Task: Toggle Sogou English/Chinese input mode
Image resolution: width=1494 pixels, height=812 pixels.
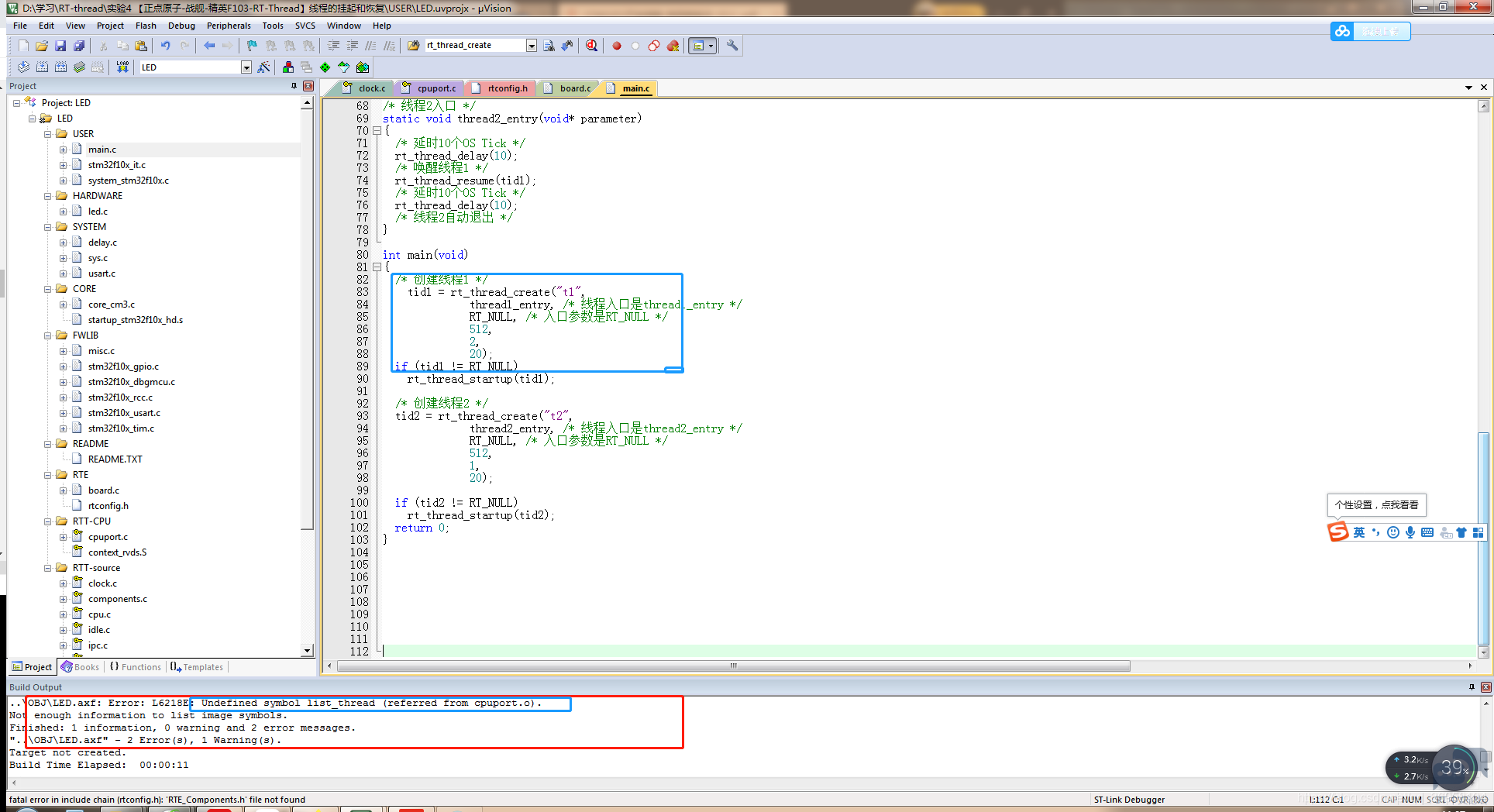Action: (1359, 532)
